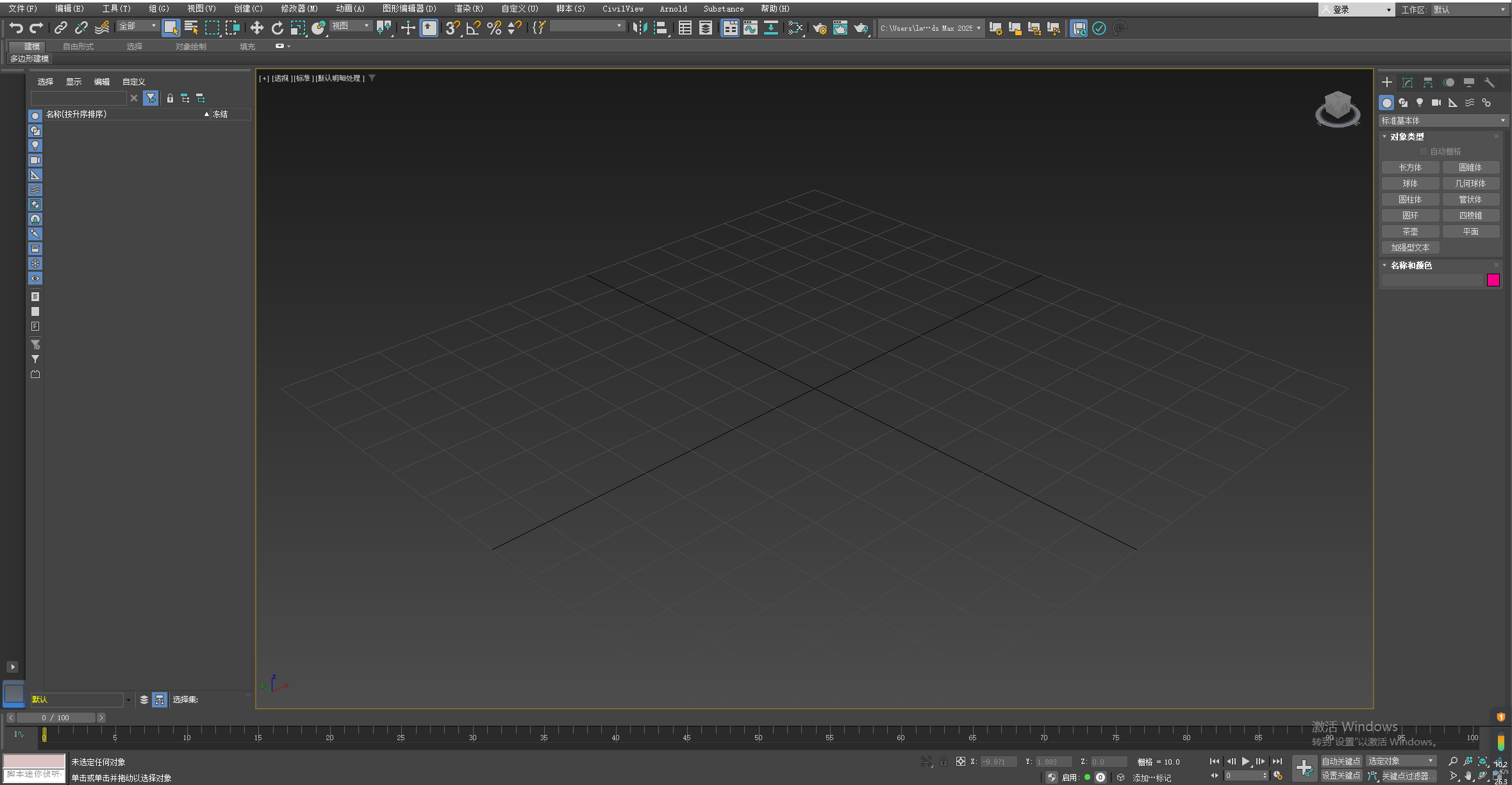Click the 茶壶 teapot button
Image resolution: width=1512 pixels, height=785 pixels.
pyautogui.click(x=1410, y=231)
